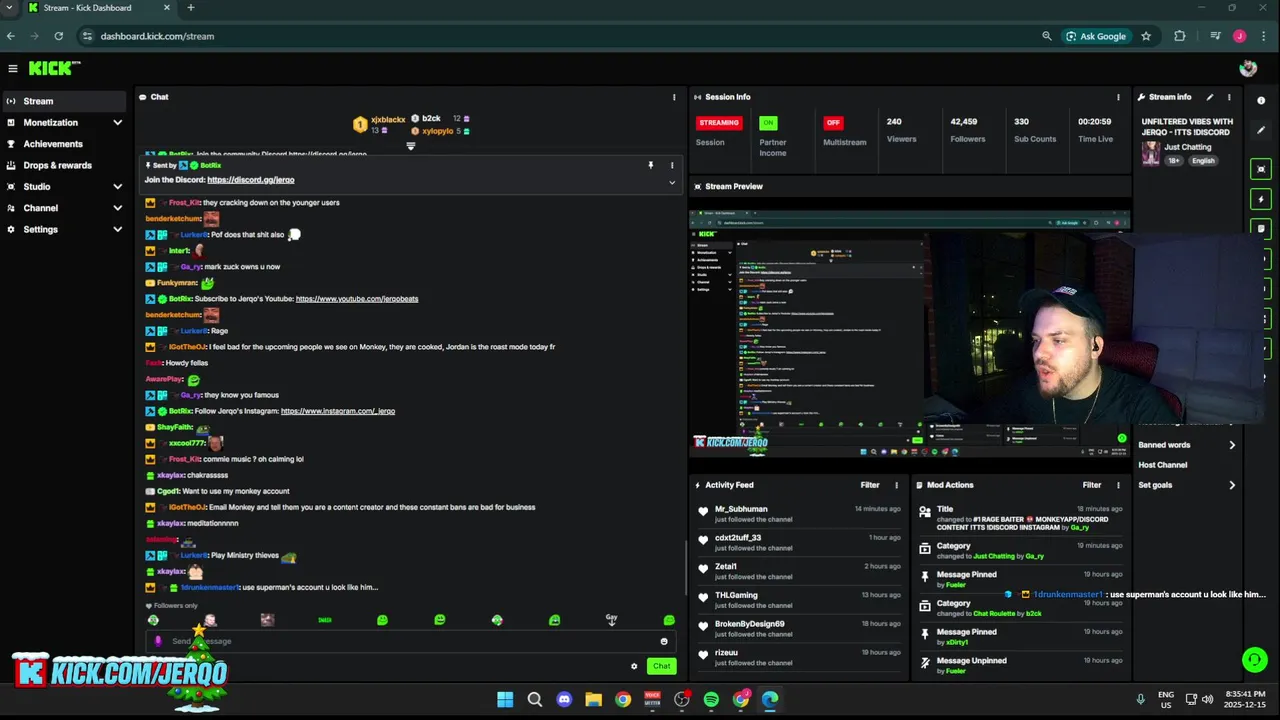Screen dimensions: 1280x720
Task: Expand the Studio sidebar section
Action: pyautogui.click(x=66, y=186)
